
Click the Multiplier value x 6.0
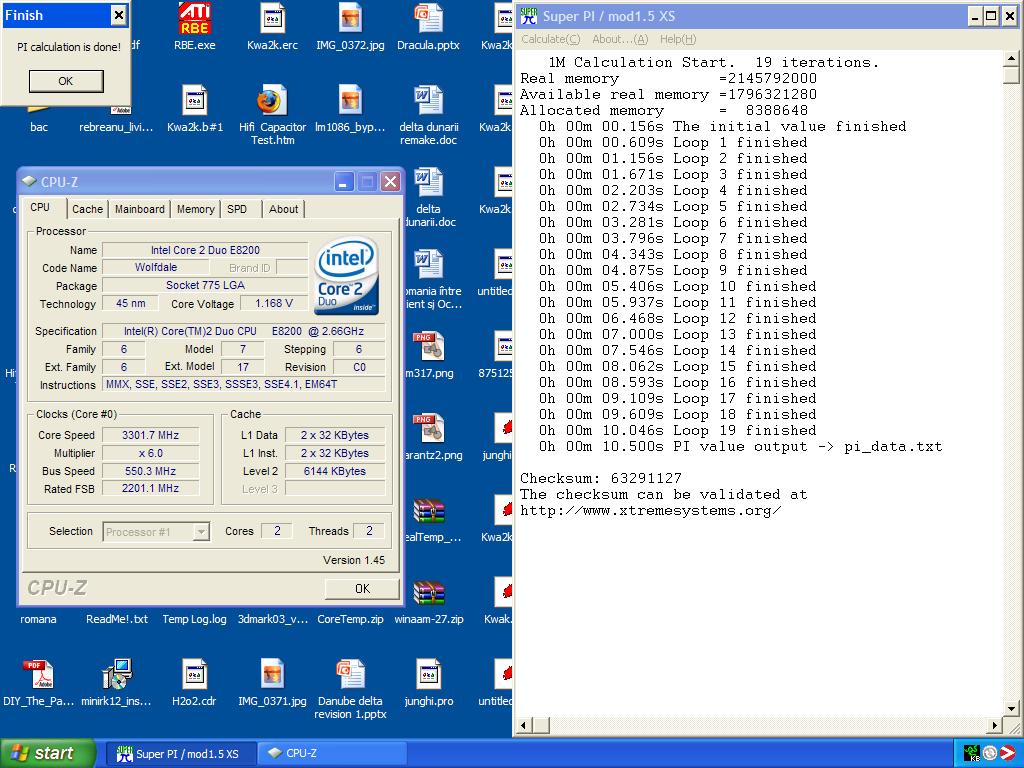150,453
